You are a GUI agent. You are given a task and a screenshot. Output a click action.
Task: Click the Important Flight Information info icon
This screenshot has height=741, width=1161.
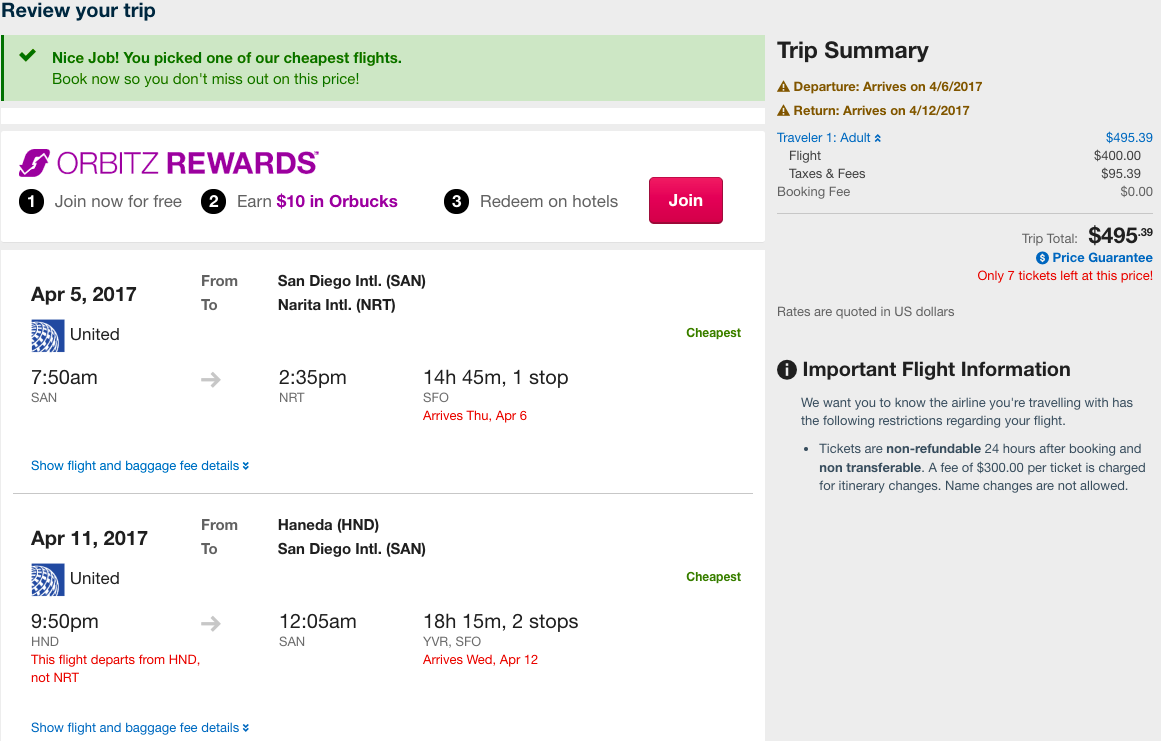point(786,369)
